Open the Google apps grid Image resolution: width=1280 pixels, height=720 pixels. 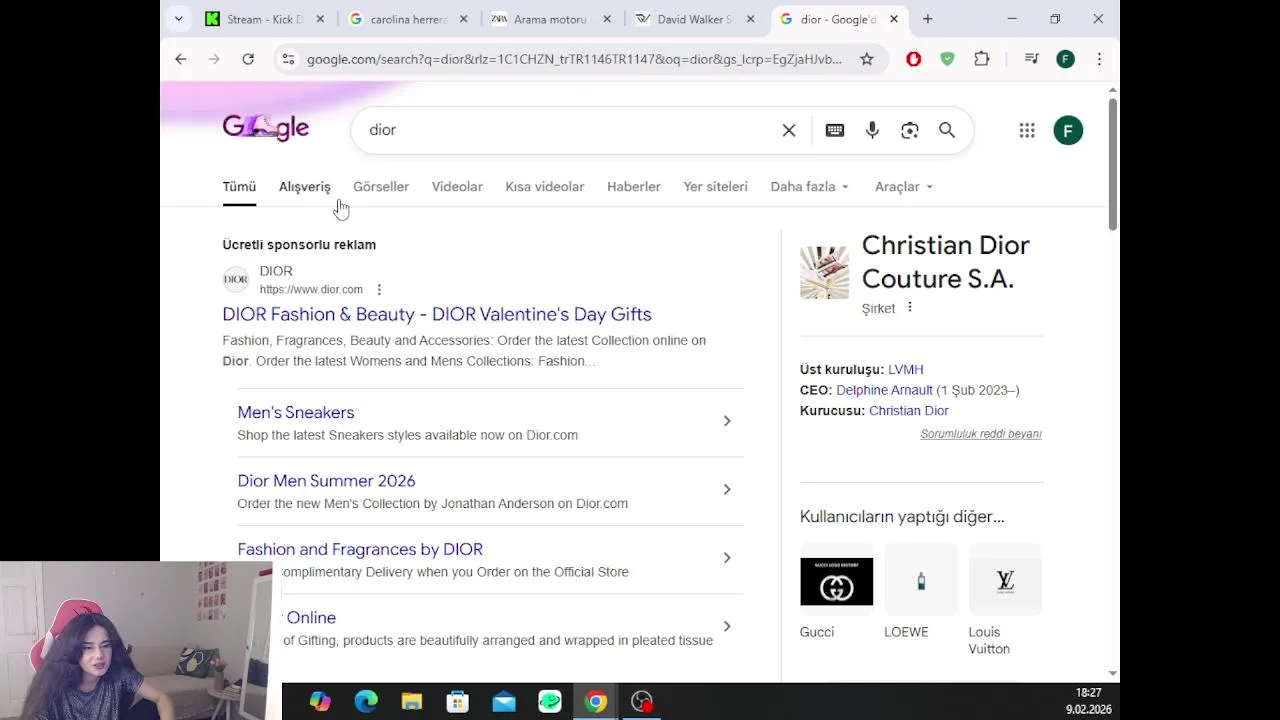coord(1027,130)
